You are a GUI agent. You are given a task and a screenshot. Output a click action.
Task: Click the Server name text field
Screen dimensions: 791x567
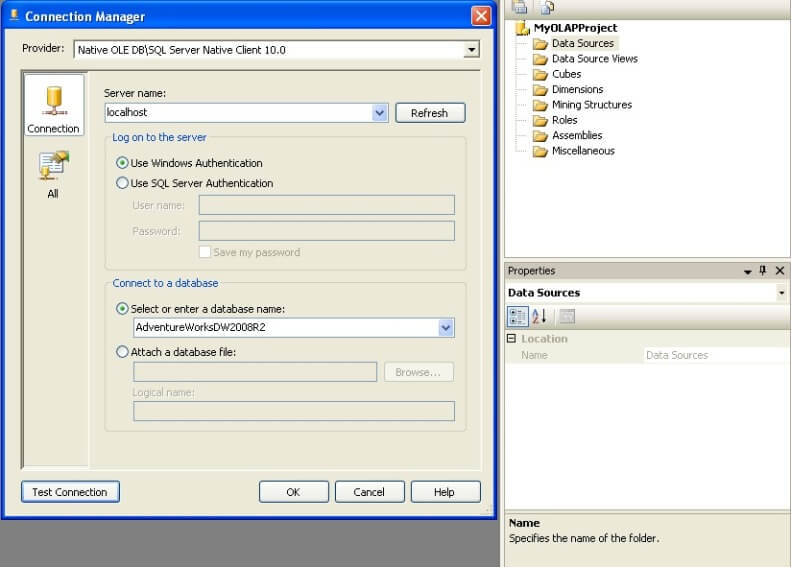coord(239,113)
